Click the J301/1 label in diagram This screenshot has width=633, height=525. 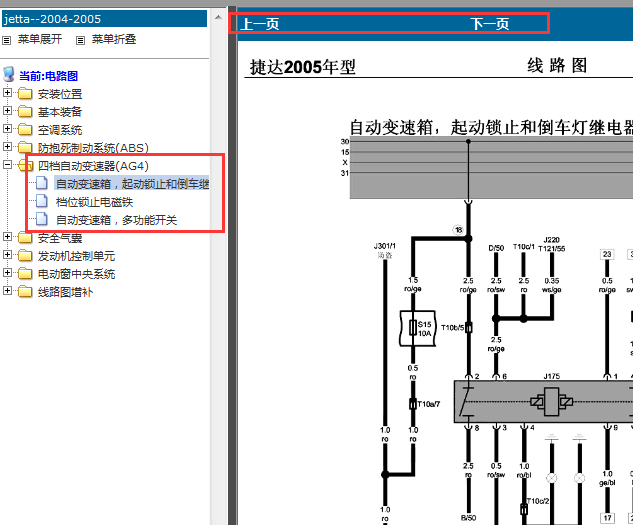coord(385,246)
